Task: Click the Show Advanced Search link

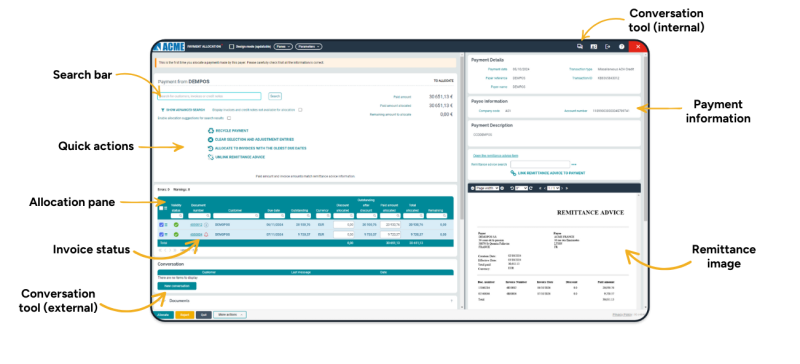Action: (x=186, y=110)
